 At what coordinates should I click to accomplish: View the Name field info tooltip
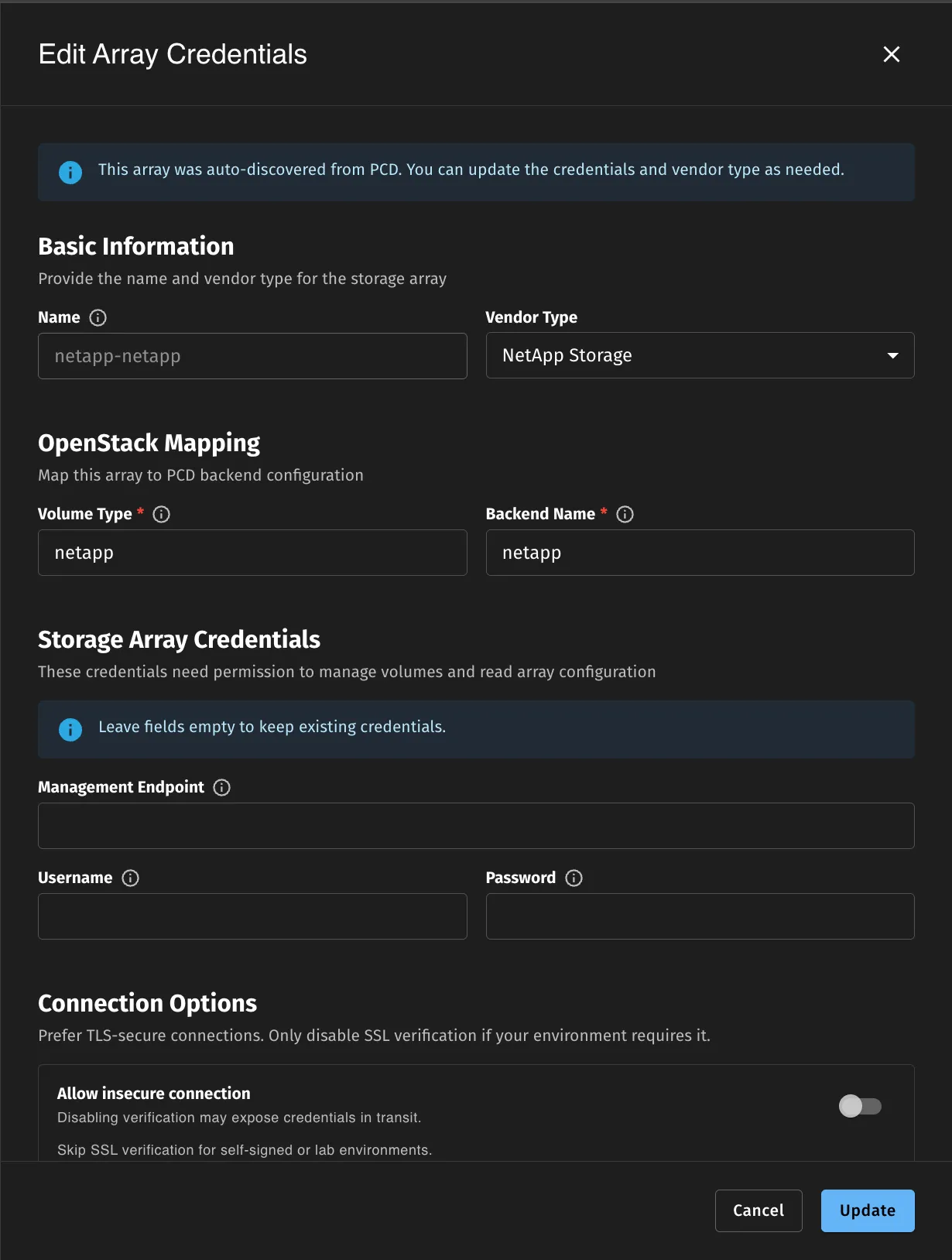(x=98, y=317)
